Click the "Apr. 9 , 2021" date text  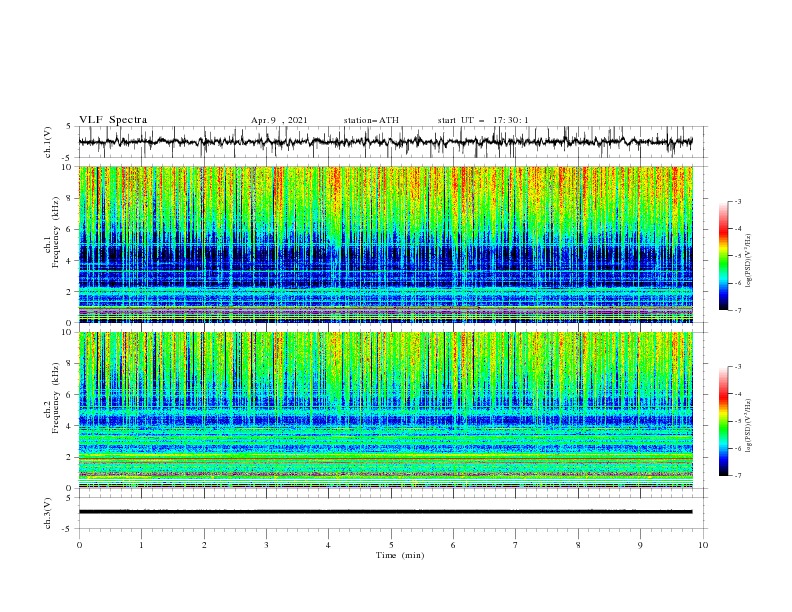coord(279,120)
